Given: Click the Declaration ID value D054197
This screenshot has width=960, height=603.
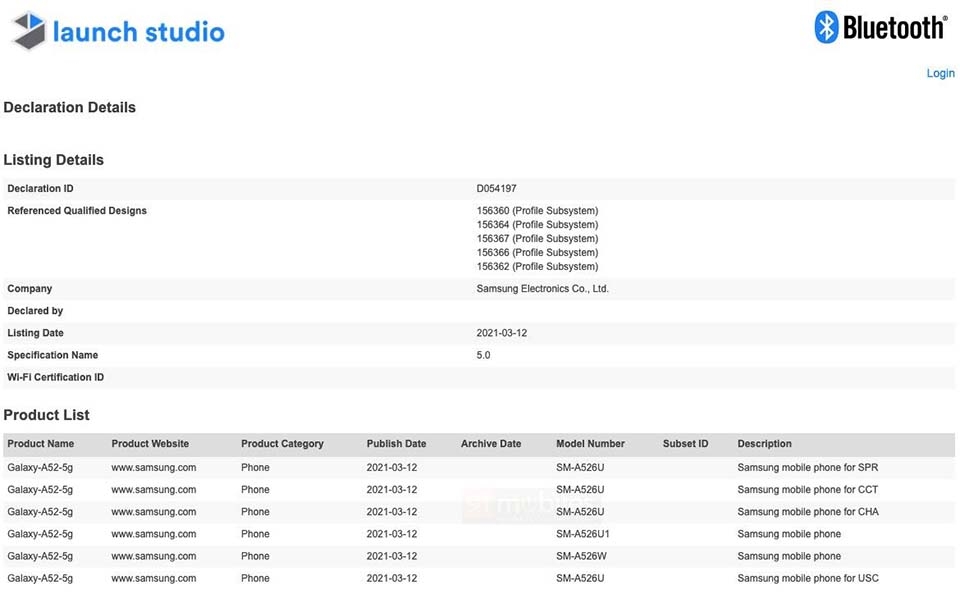Looking at the screenshot, I should (x=497, y=189).
